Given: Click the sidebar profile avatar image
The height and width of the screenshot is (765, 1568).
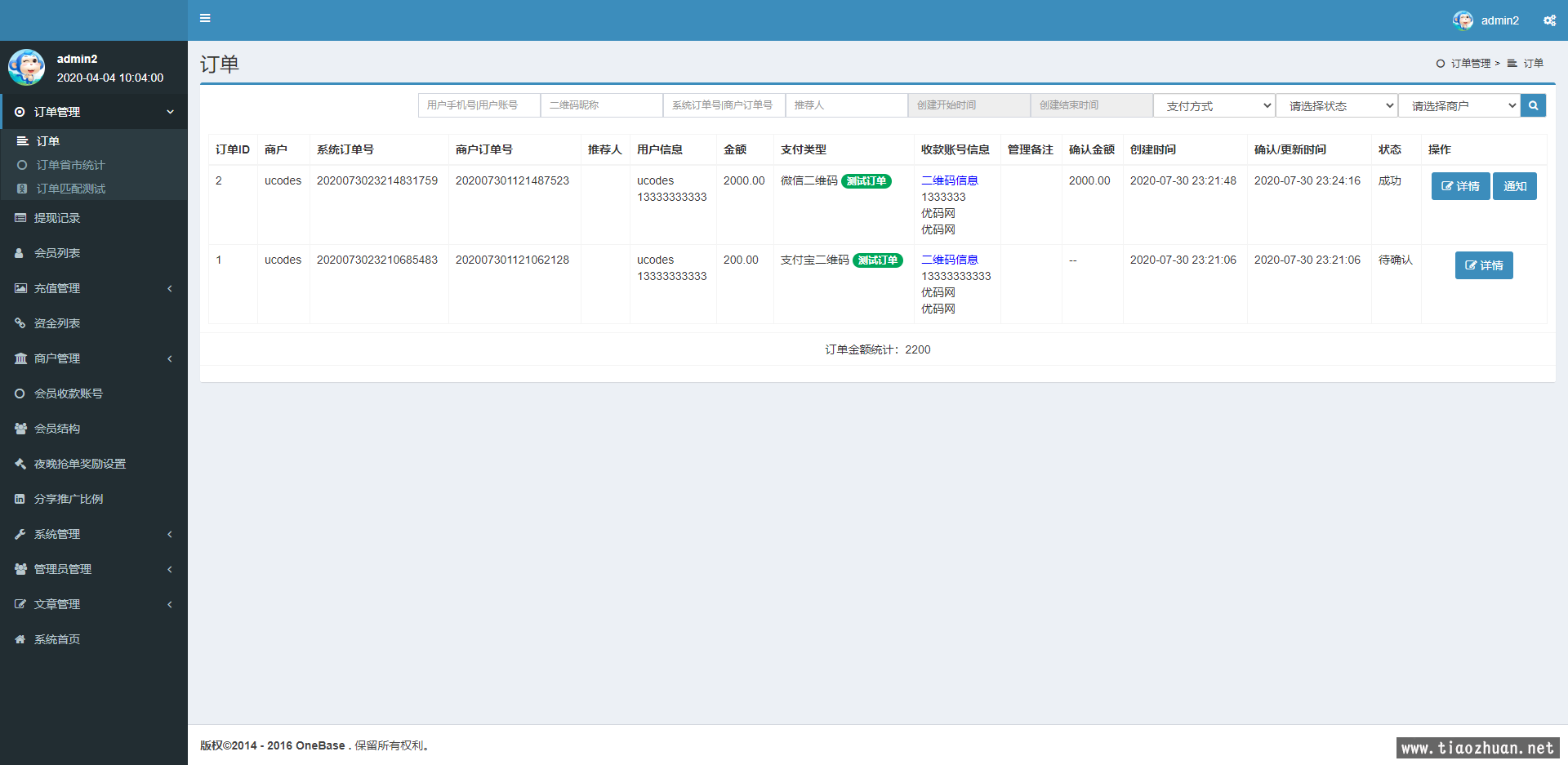Looking at the screenshot, I should coord(27,67).
